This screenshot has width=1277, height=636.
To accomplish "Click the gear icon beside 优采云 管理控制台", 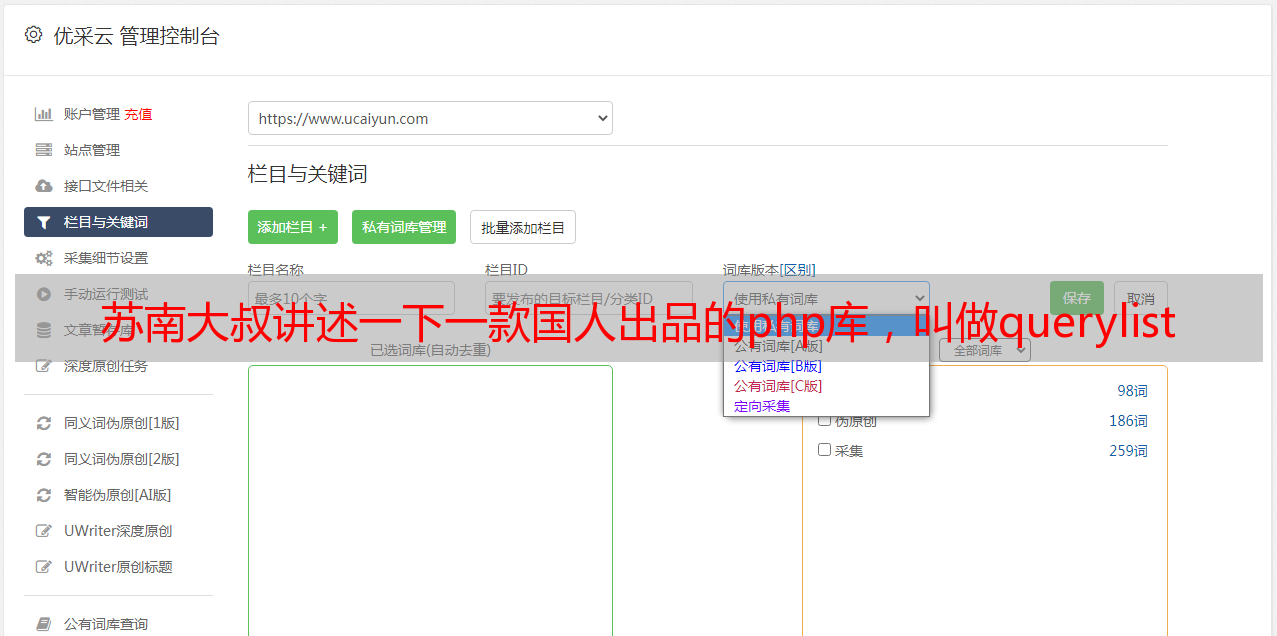I will [33, 35].
